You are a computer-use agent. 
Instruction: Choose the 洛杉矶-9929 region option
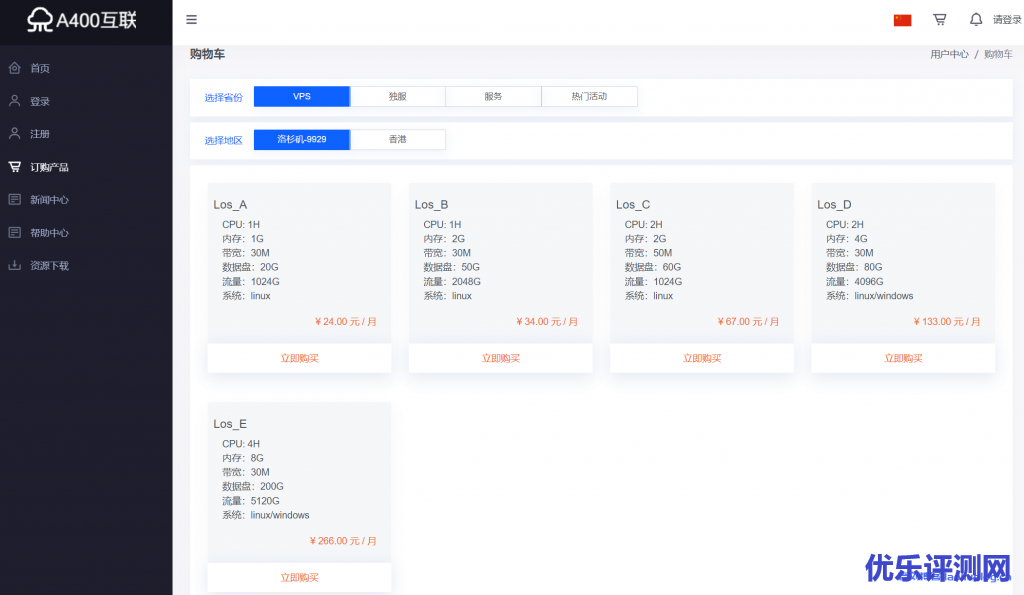click(301, 140)
